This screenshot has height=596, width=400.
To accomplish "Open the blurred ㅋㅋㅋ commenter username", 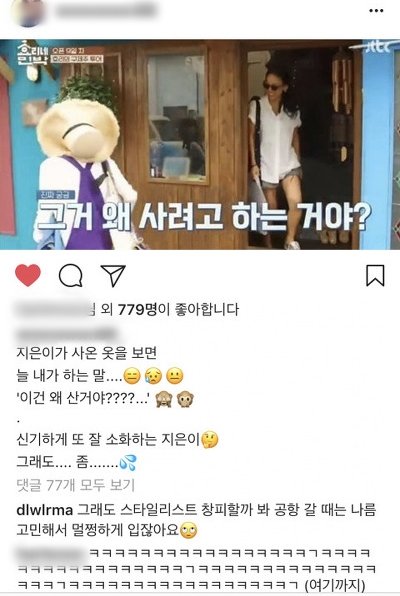I will (x=52, y=553).
